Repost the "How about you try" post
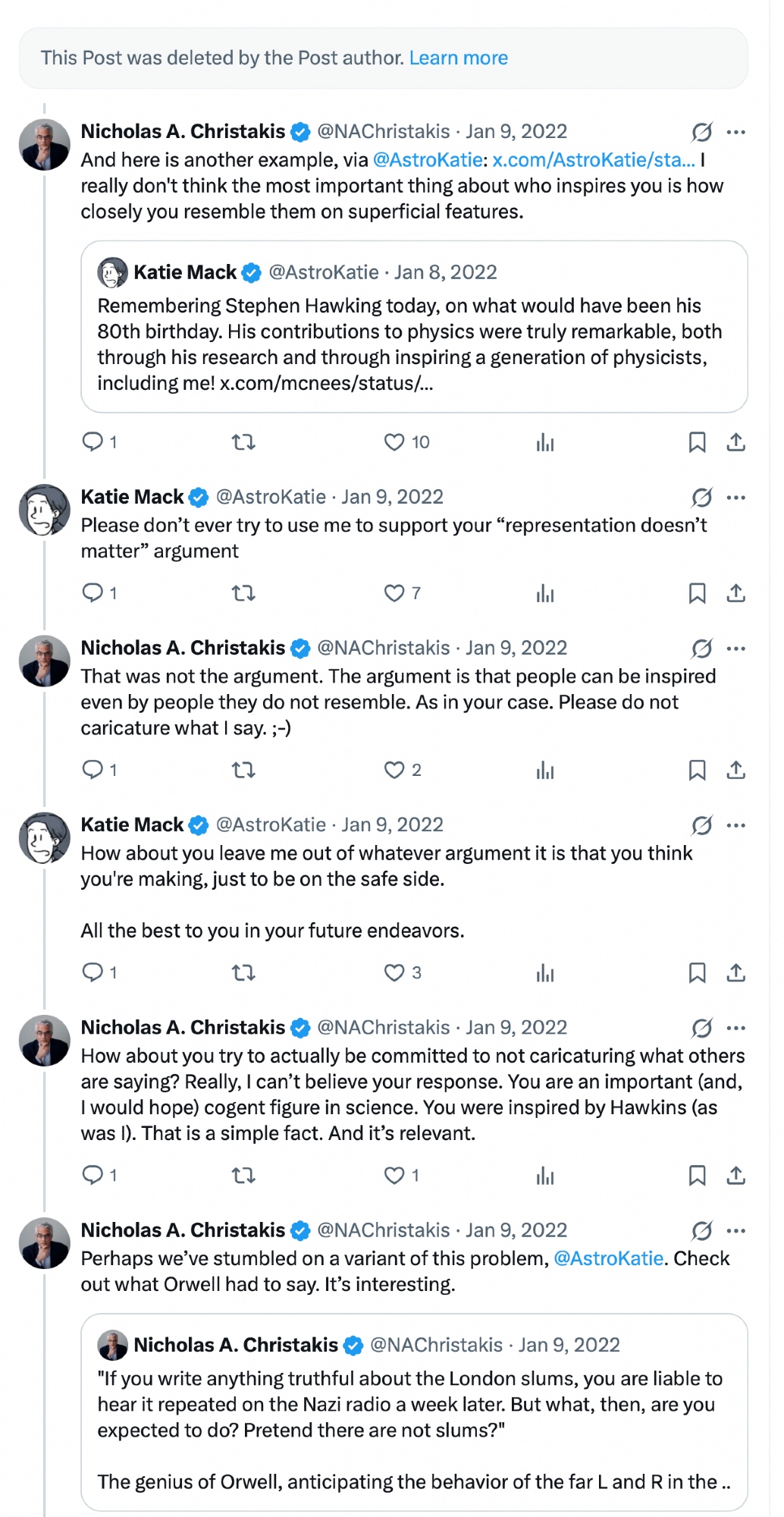Viewport: 784px width, 1517px height. pyautogui.click(x=243, y=1176)
